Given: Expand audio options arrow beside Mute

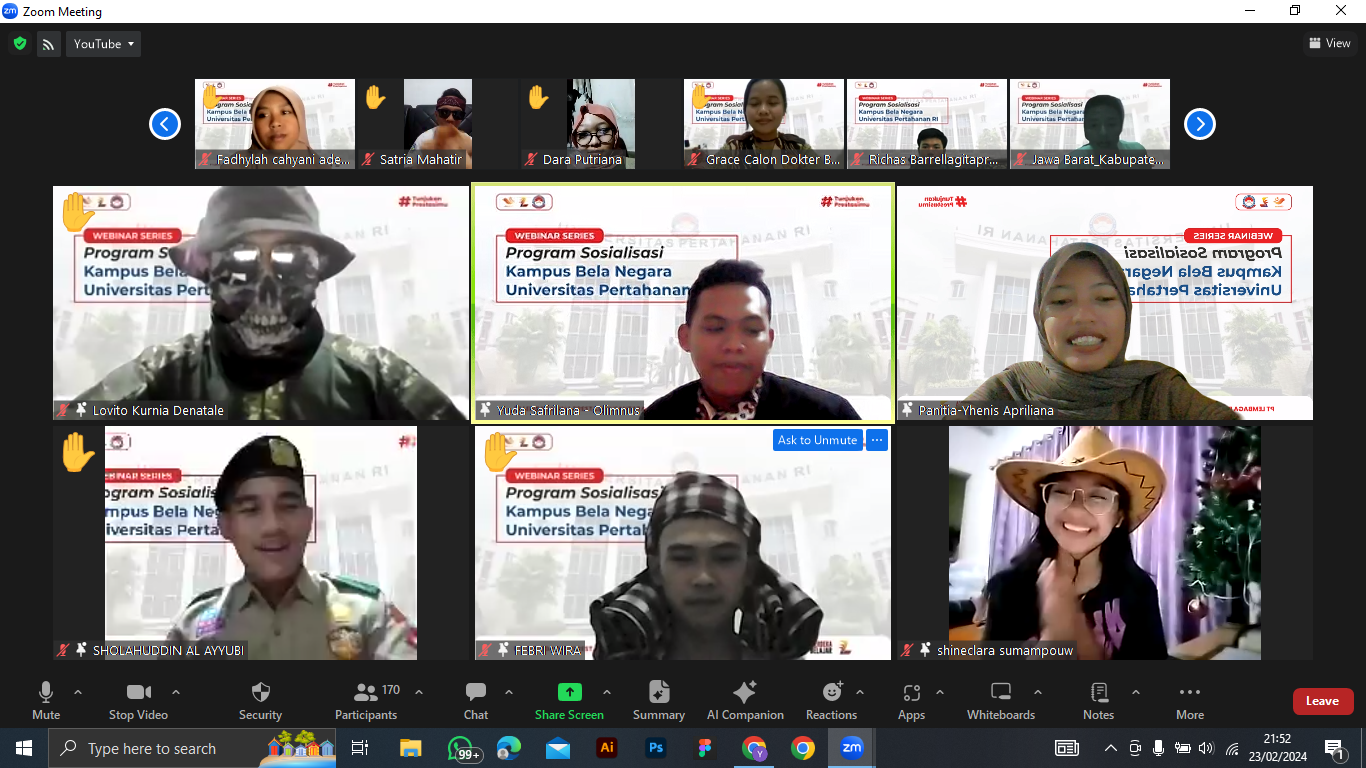Looking at the screenshot, I should pyautogui.click(x=78, y=692).
